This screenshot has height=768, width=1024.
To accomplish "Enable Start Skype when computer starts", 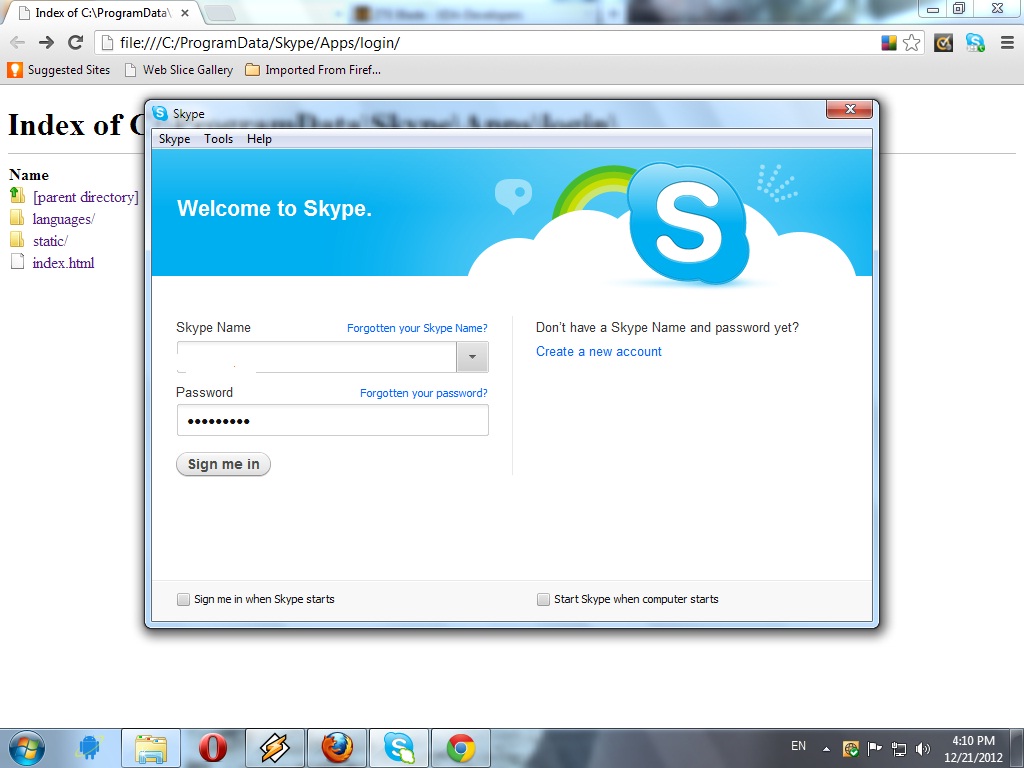I will (543, 600).
